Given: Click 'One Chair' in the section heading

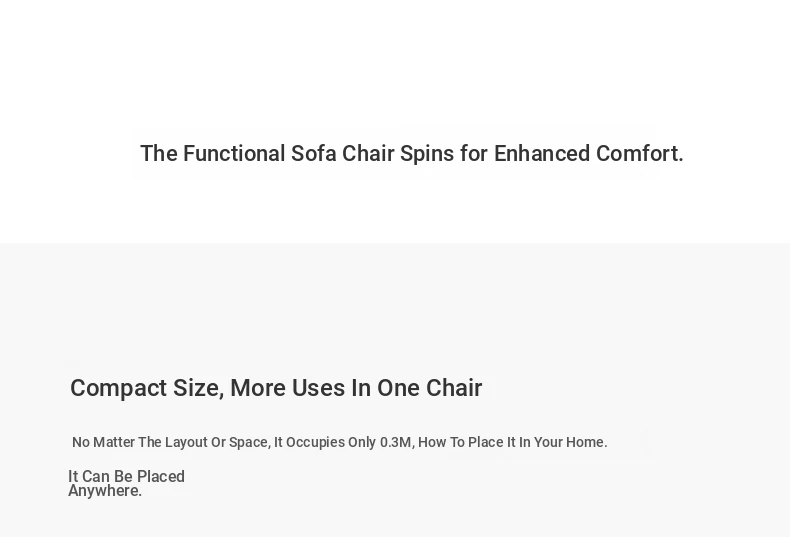Looking at the screenshot, I should pyautogui.click(x=429, y=388).
